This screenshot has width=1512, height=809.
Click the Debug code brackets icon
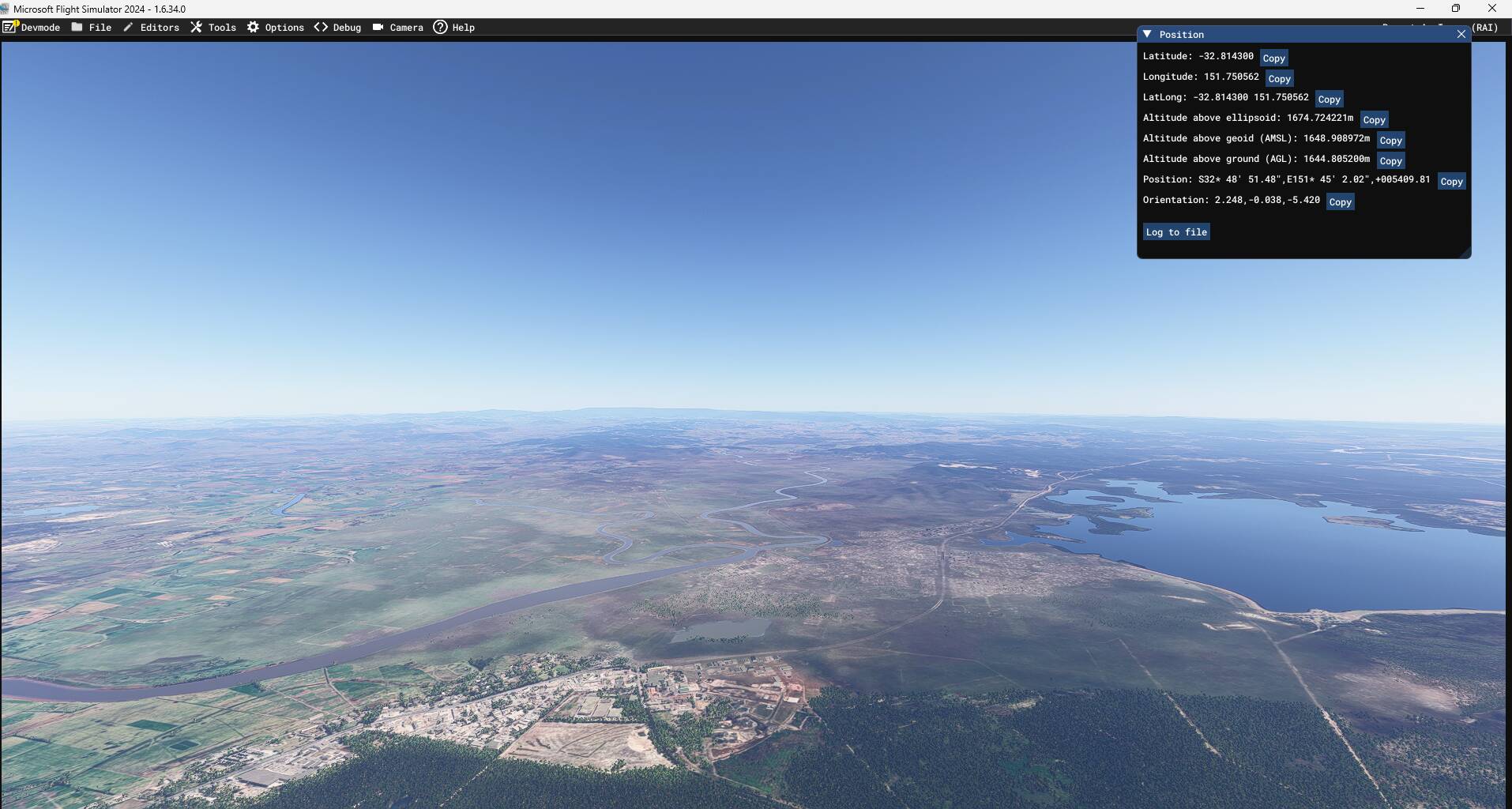coord(321,27)
